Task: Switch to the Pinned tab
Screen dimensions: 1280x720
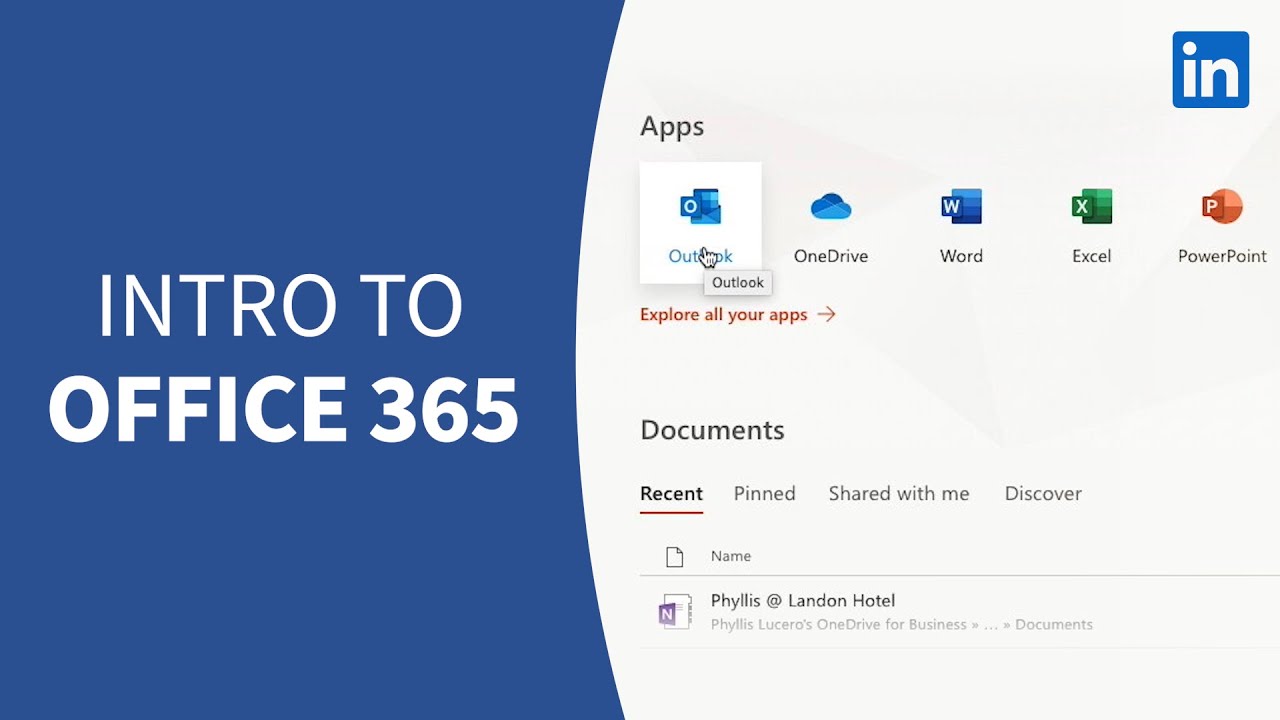Action: coord(764,493)
